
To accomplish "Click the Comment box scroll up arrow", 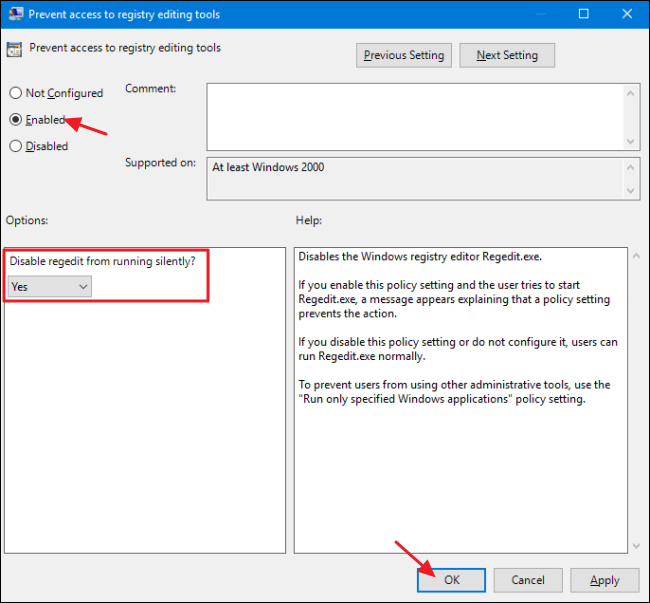I will [x=631, y=94].
